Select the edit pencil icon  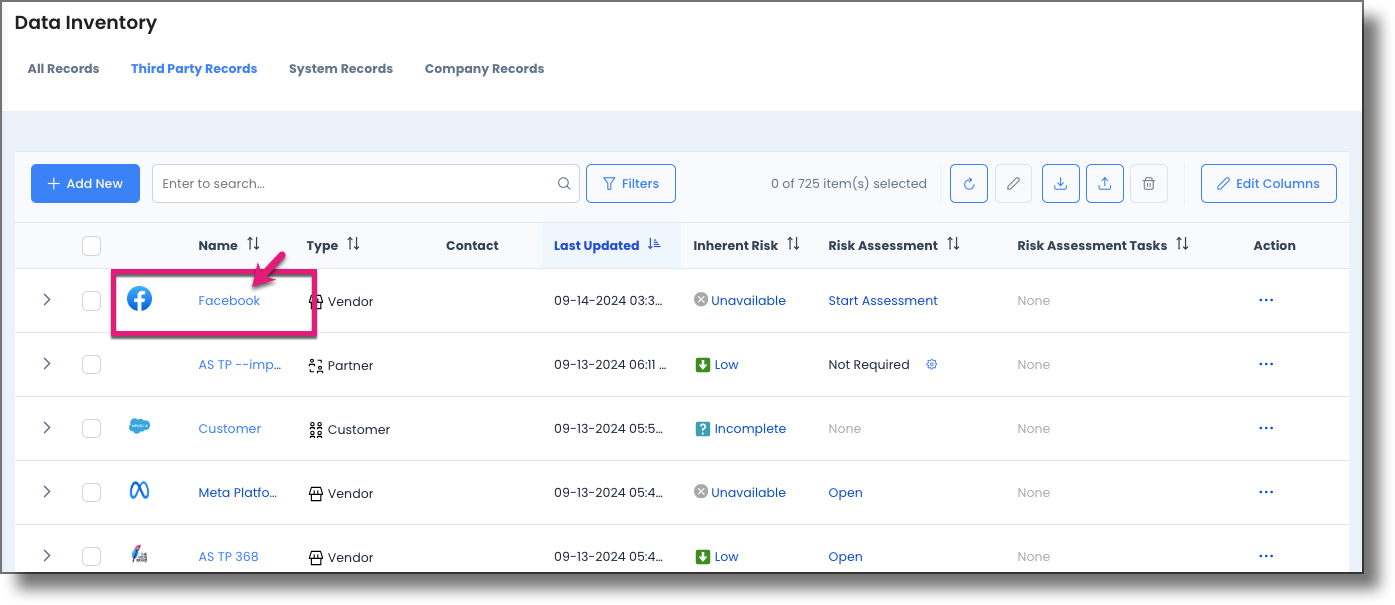tap(1013, 183)
